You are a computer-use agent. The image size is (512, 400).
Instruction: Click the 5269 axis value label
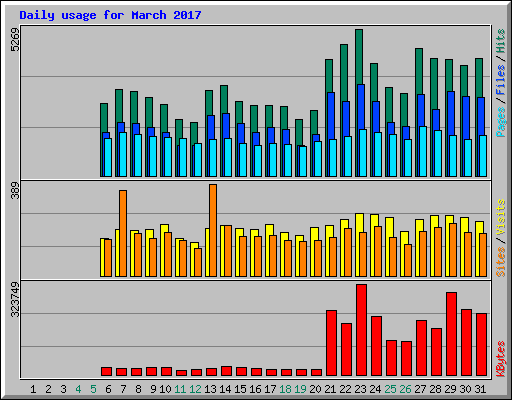click(15, 40)
